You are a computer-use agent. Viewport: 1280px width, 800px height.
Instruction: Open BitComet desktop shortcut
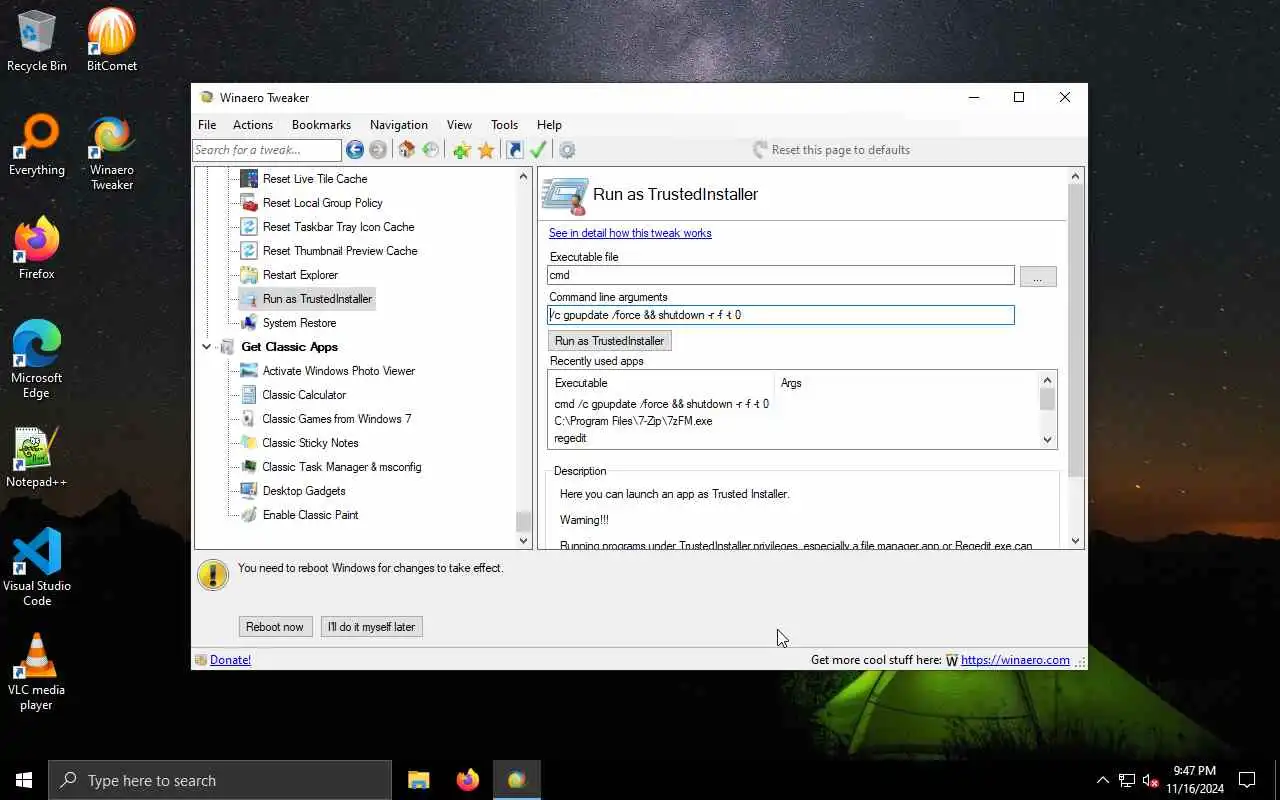[x=111, y=41]
